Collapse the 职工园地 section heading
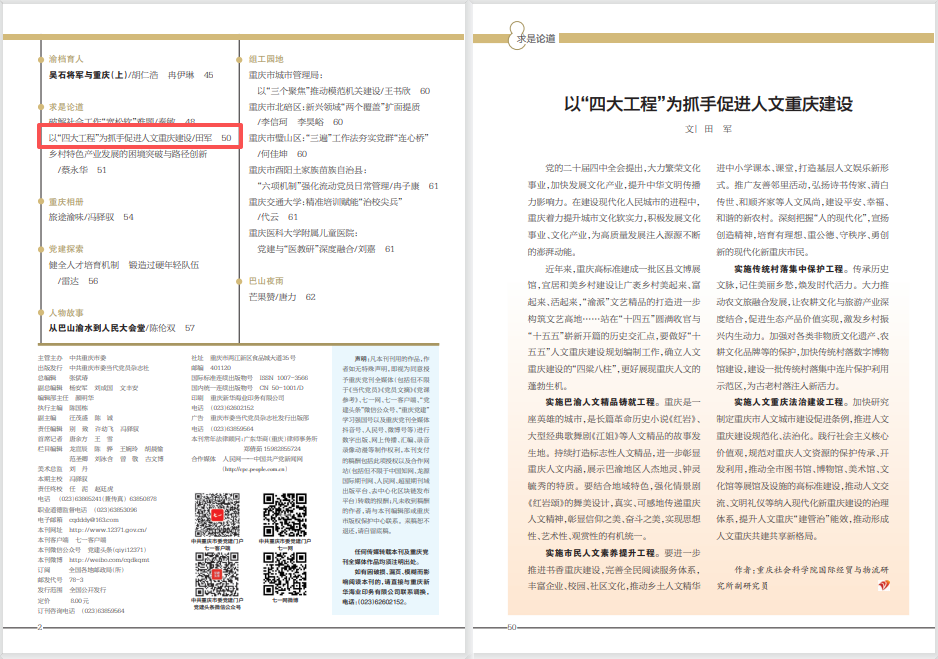This screenshot has width=938, height=659. tap(265, 58)
